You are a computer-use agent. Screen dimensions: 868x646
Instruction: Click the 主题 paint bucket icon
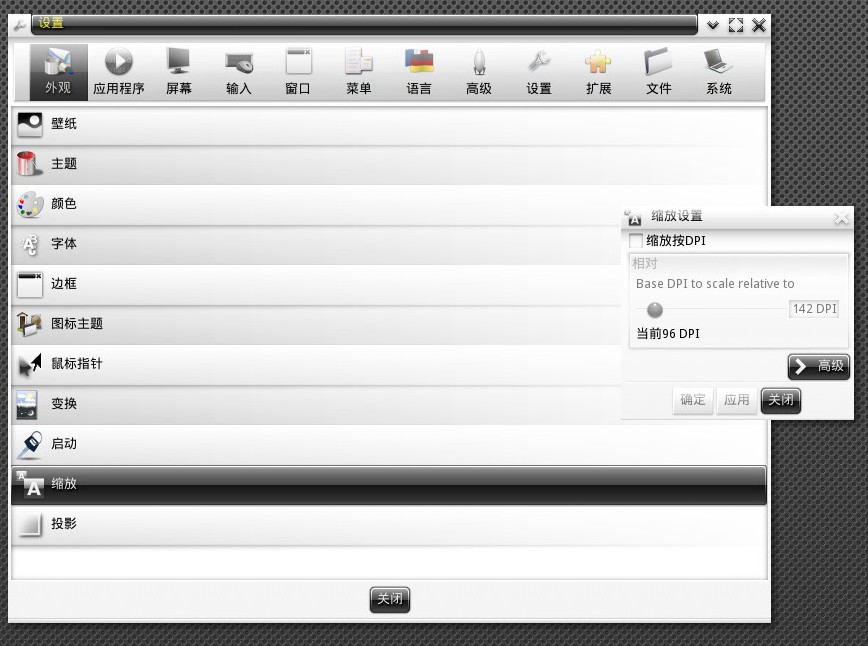coord(29,164)
